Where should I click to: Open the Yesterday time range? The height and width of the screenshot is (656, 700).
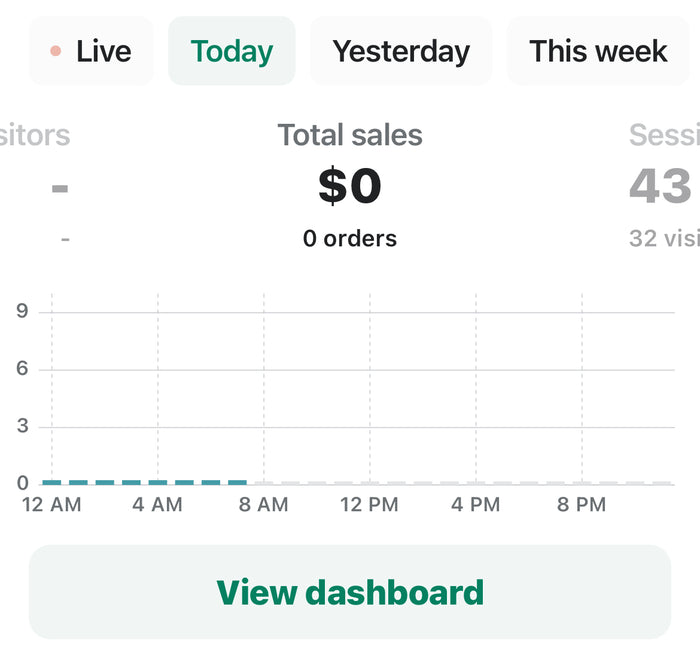click(x=401, y=51)
